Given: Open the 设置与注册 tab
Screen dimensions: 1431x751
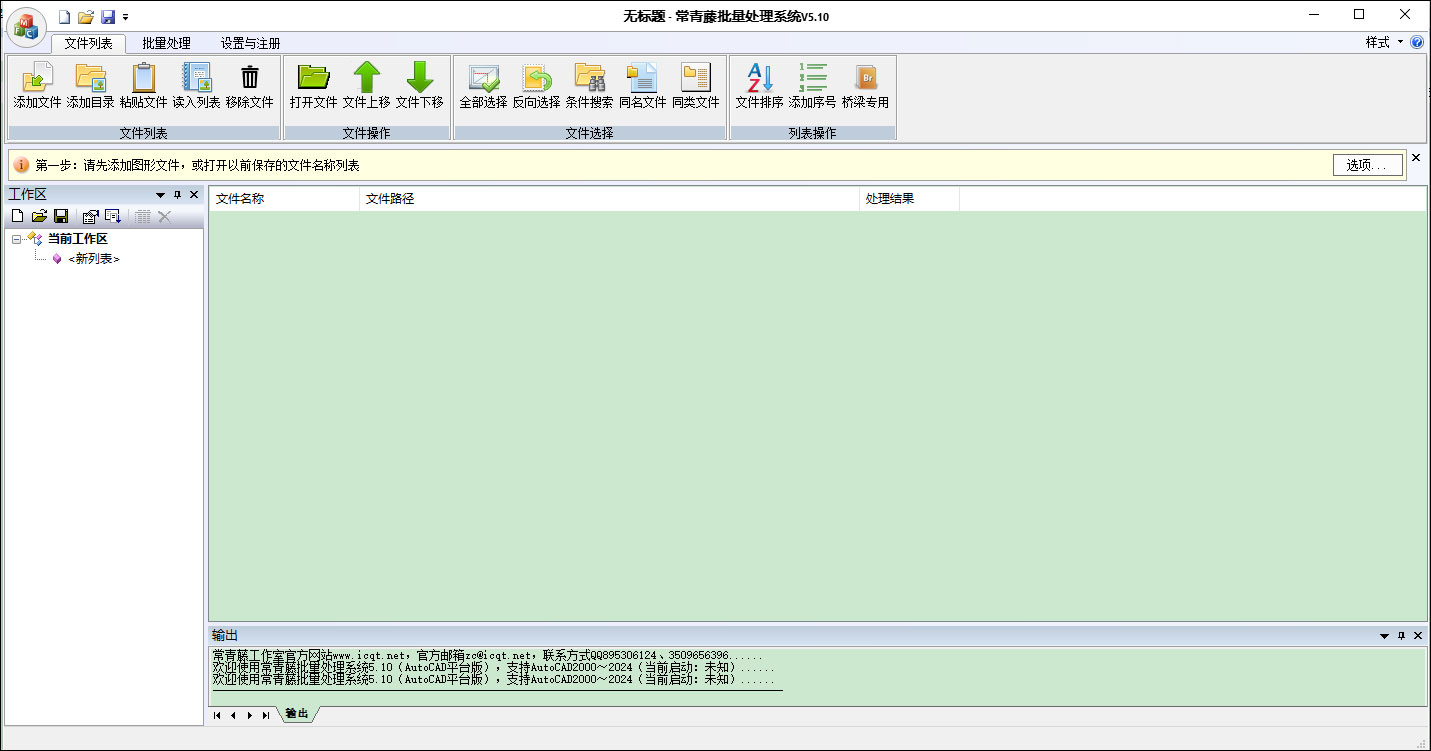Looking at the screenshot, I should click(x=249, y=43).
